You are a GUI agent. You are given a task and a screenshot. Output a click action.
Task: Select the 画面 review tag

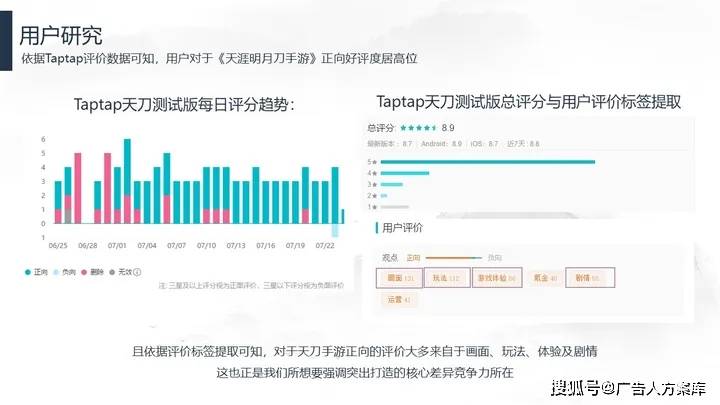399,277
